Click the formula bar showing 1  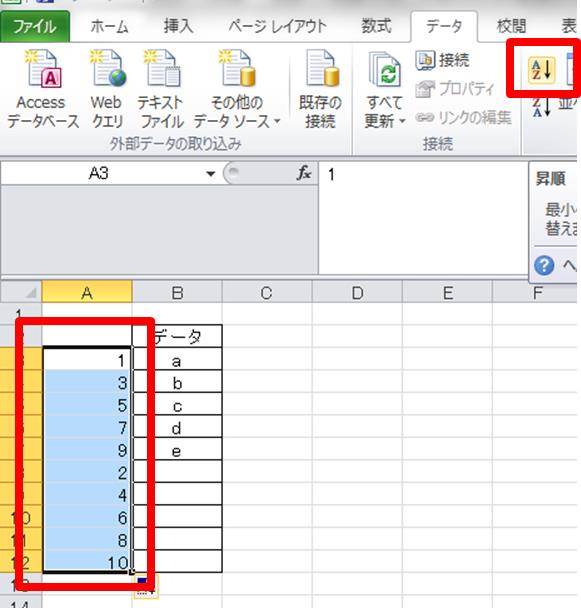[423, 217]
